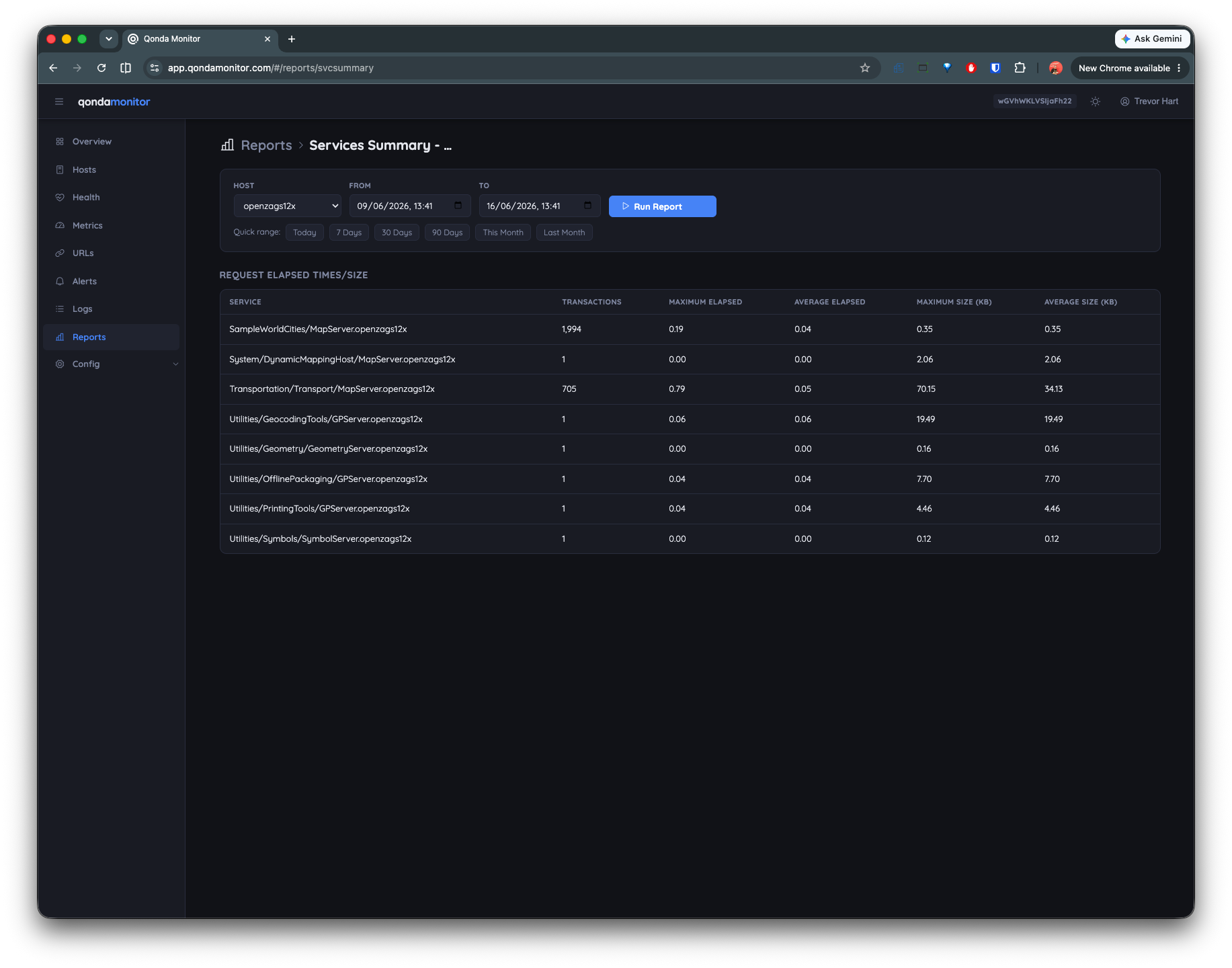Open the Bitwarden shield extension

pos(996,68)
